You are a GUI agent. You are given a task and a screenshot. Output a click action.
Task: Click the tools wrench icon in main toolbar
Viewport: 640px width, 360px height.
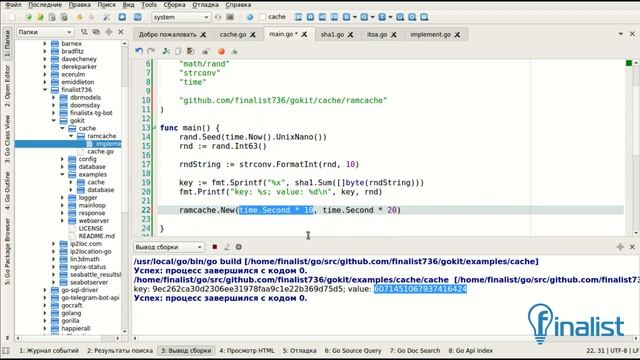click(x=106, y=17)
